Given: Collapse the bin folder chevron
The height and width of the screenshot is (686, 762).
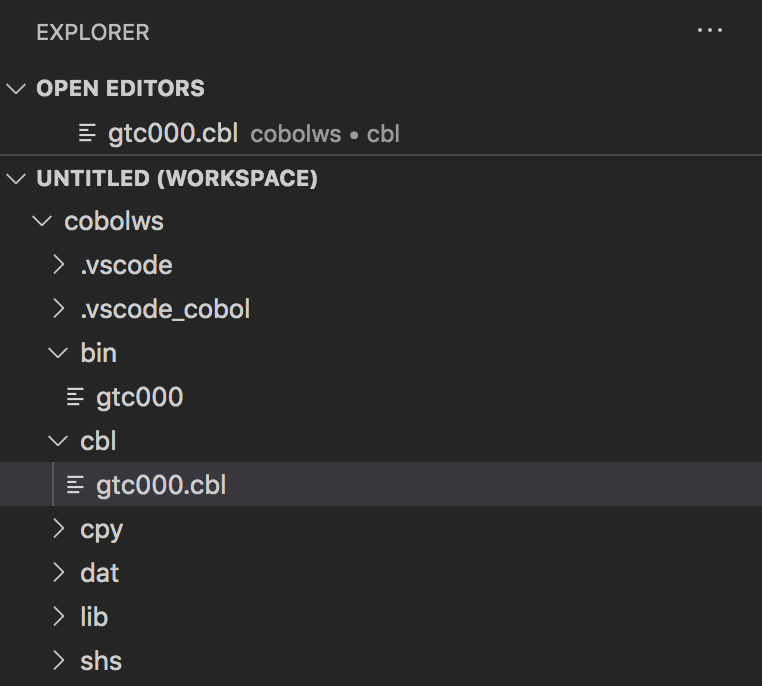Looking at the screenshot, I should coord(58,353).
